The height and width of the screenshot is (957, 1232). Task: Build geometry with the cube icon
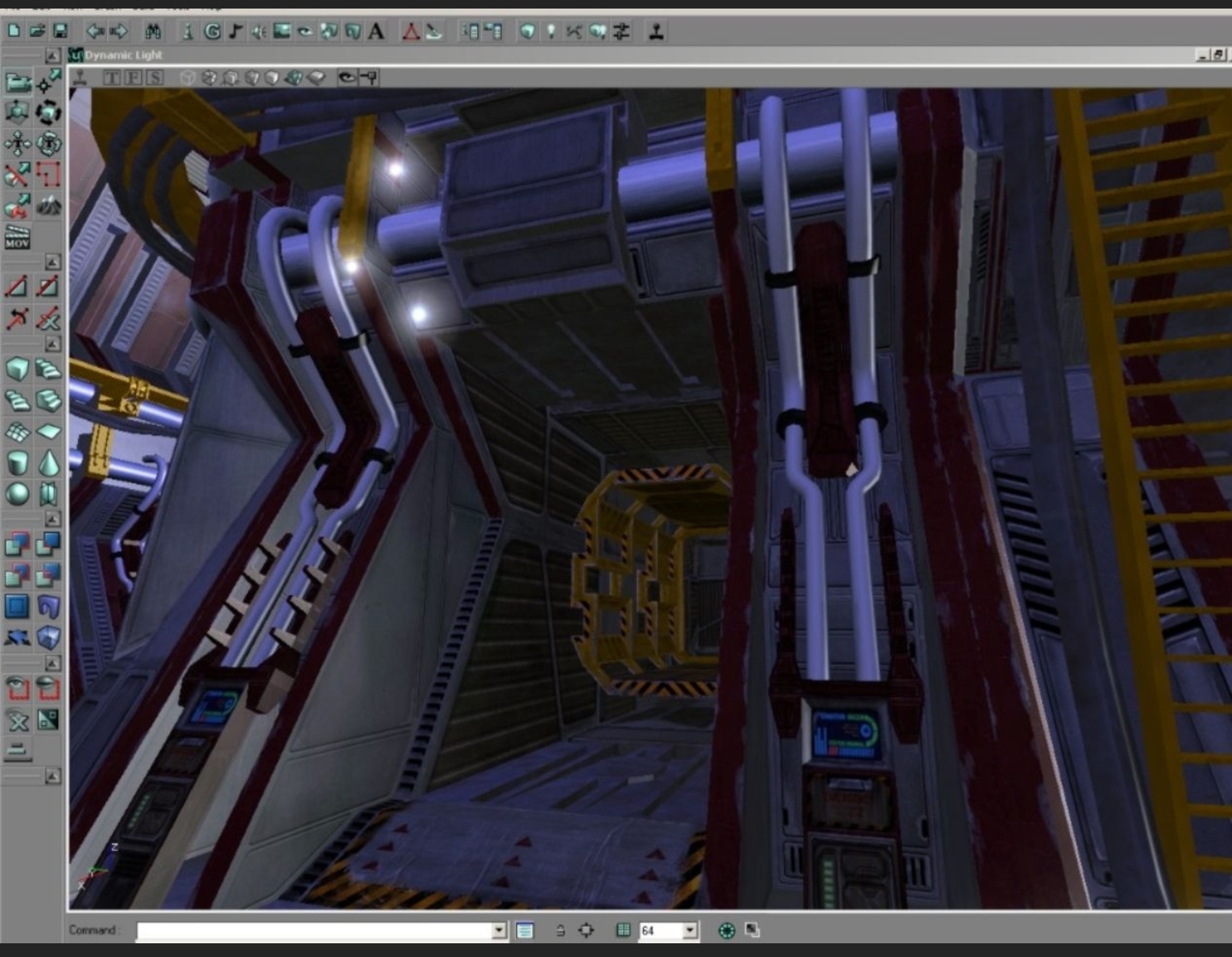(x=527, y=32)
